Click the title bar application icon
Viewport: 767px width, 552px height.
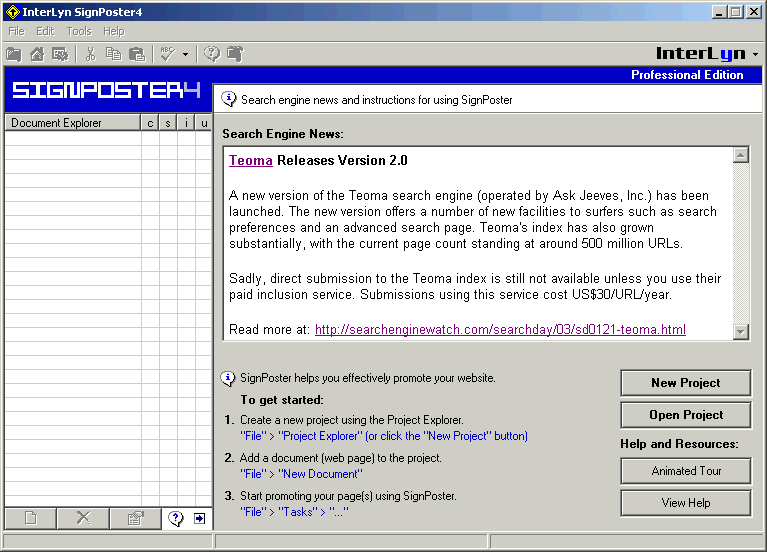point(13,12)
